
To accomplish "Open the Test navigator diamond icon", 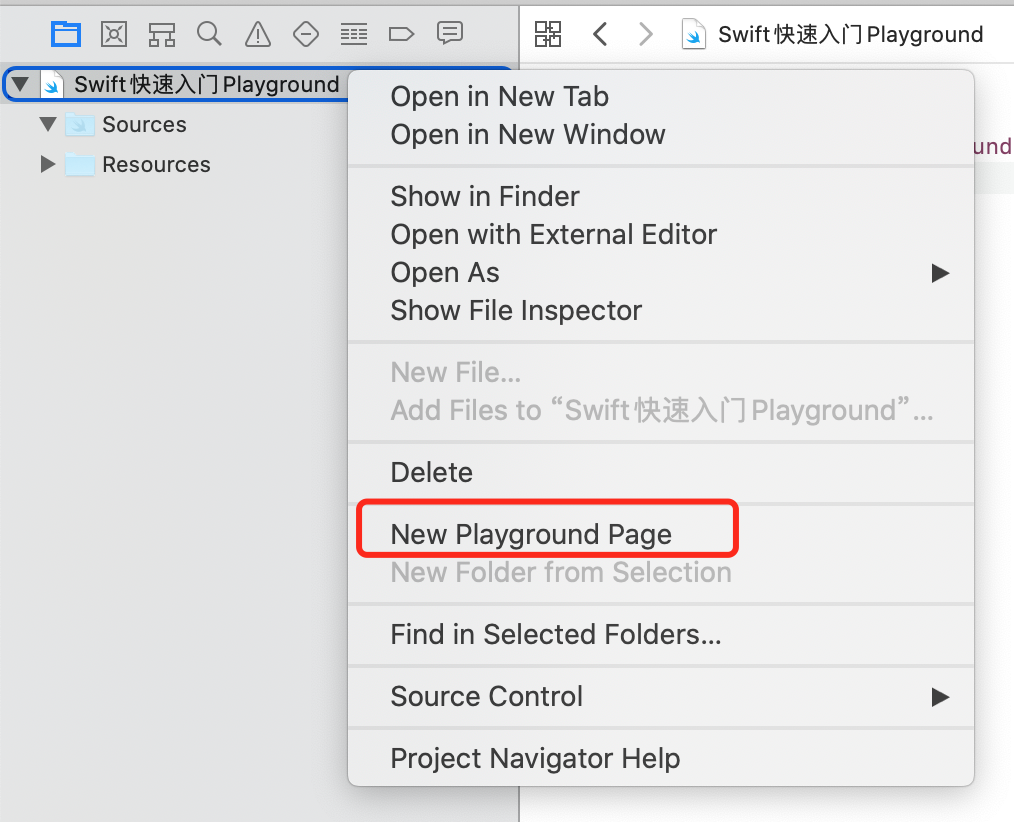I will [x=306, y=34].
